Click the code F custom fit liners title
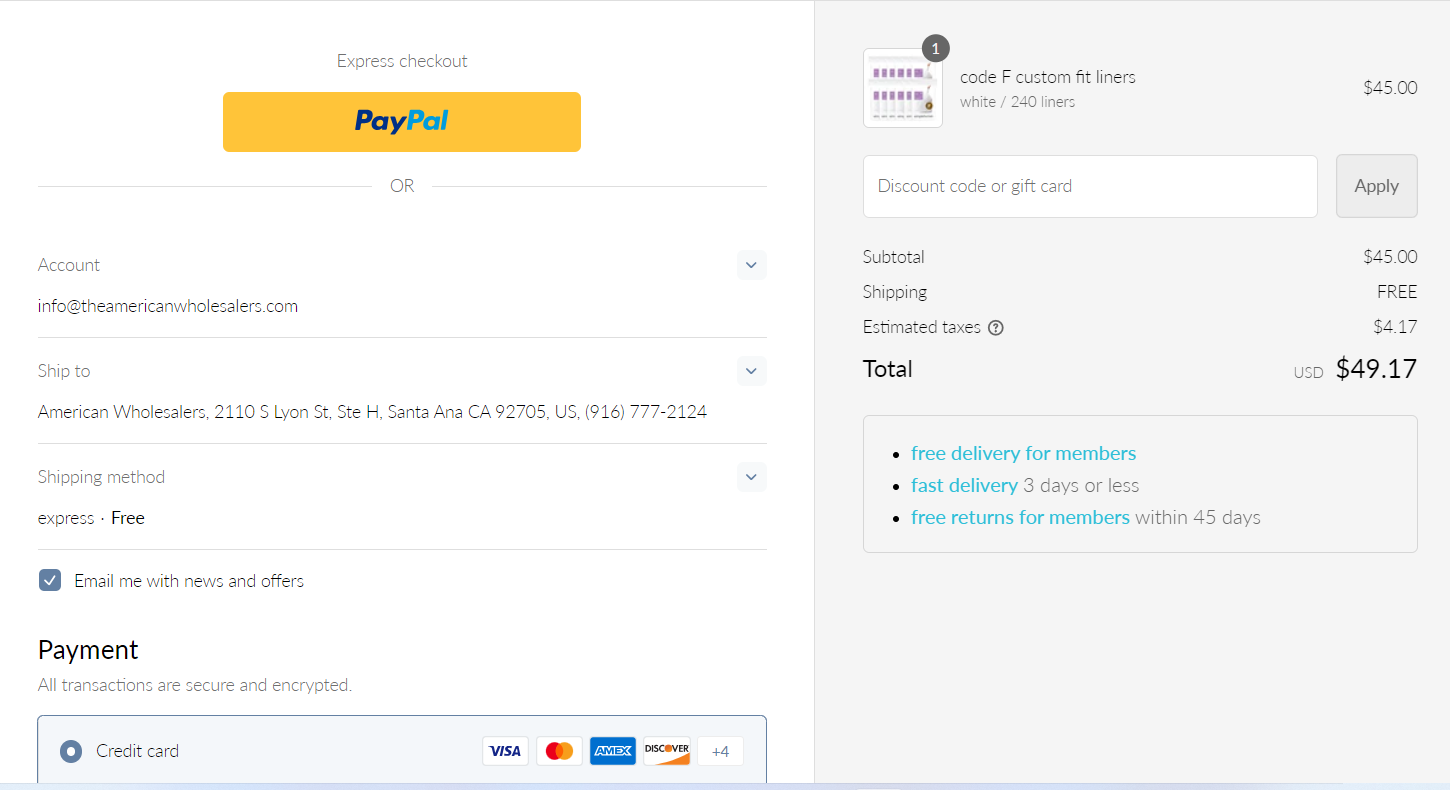The height and width of the screenshot is (790, 1450). (x=1048, y=77)
